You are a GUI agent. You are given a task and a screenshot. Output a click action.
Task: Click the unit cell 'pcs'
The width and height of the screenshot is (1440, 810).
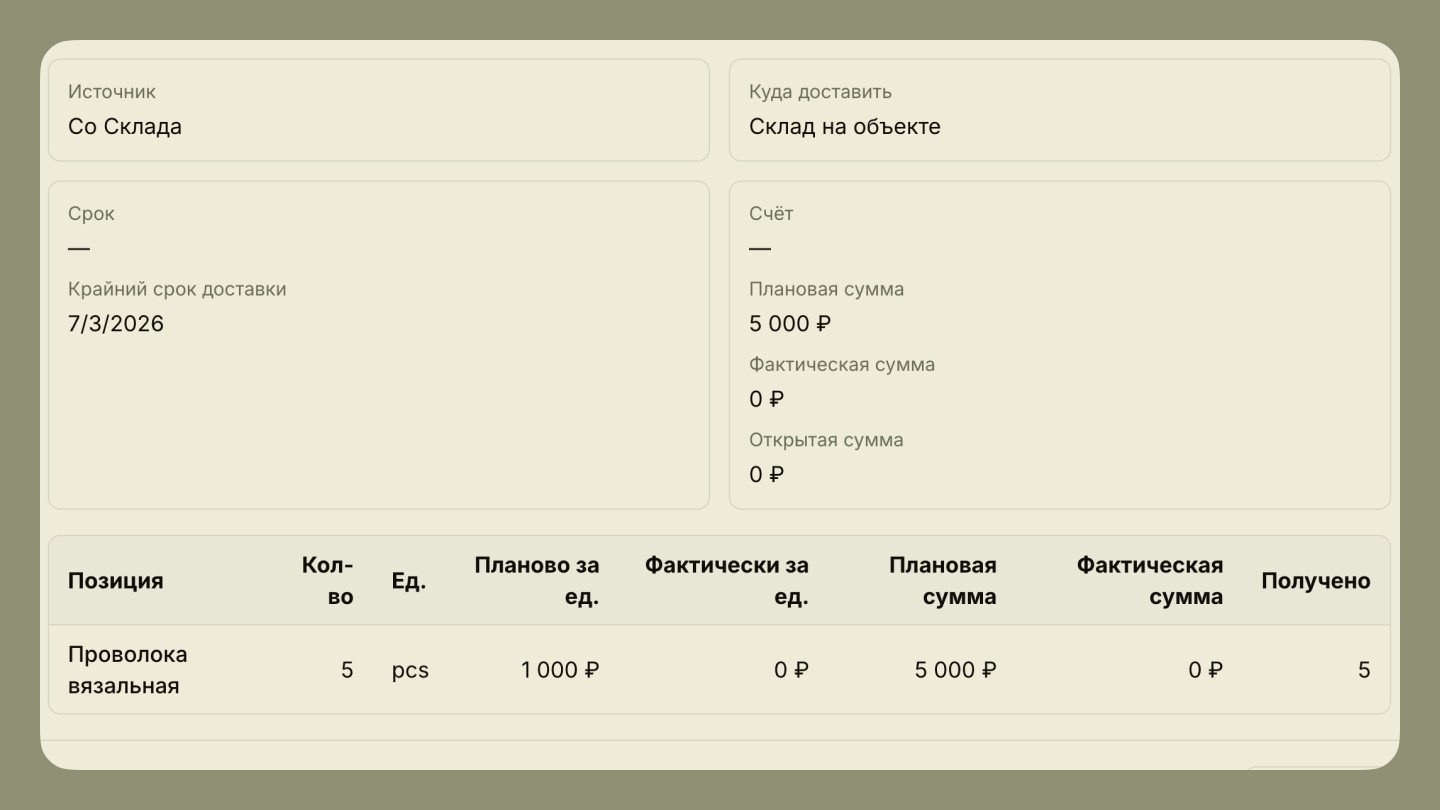click(x=410, y=670)
